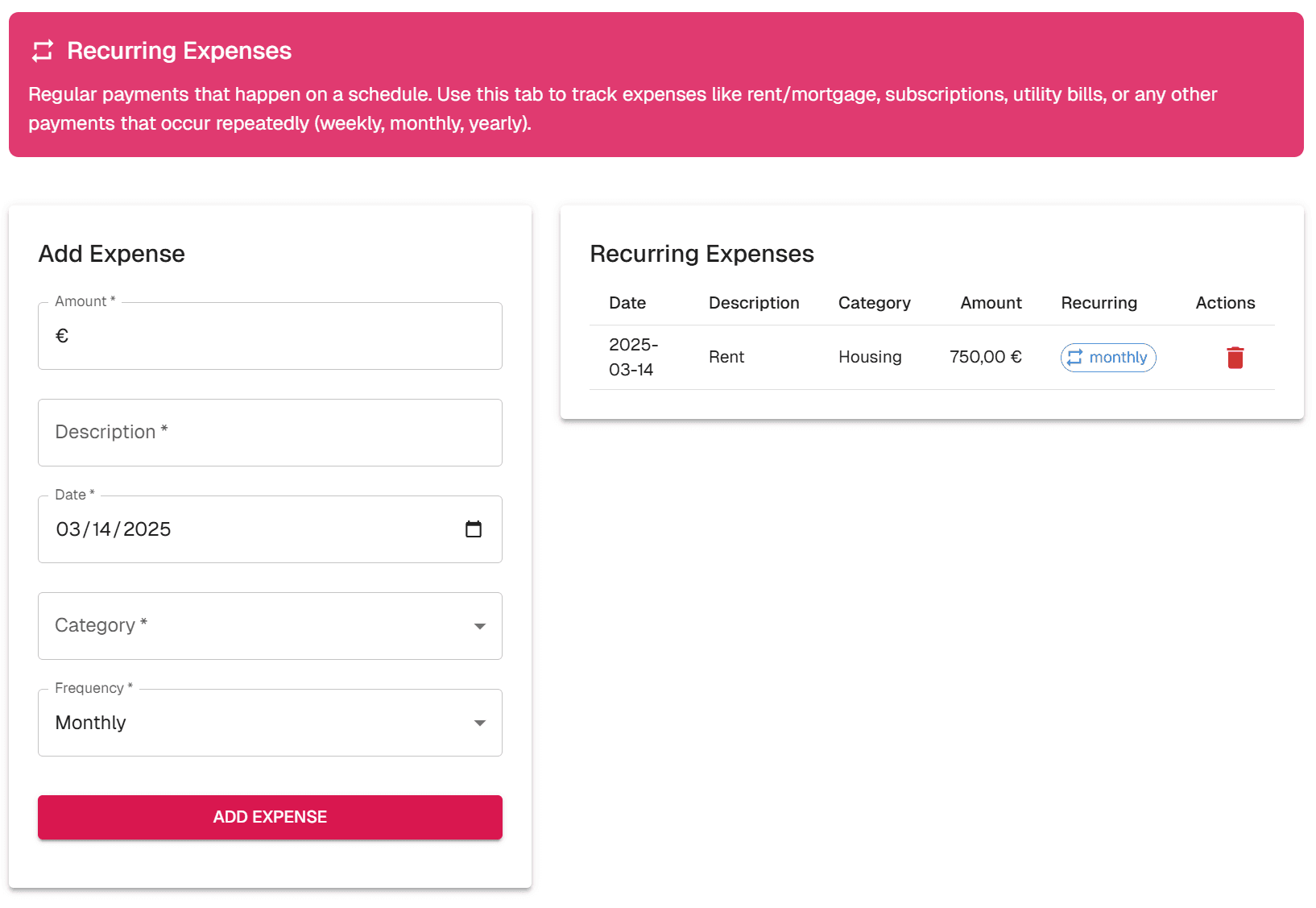Open the date picker calendar icon
Viewport: 1316px width, 908px height.
point(474,529)
